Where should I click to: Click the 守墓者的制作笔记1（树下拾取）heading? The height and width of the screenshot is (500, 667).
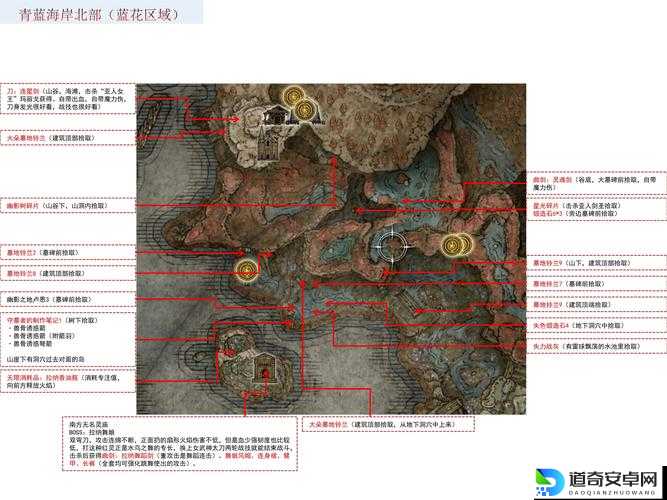tap(52, 320)
